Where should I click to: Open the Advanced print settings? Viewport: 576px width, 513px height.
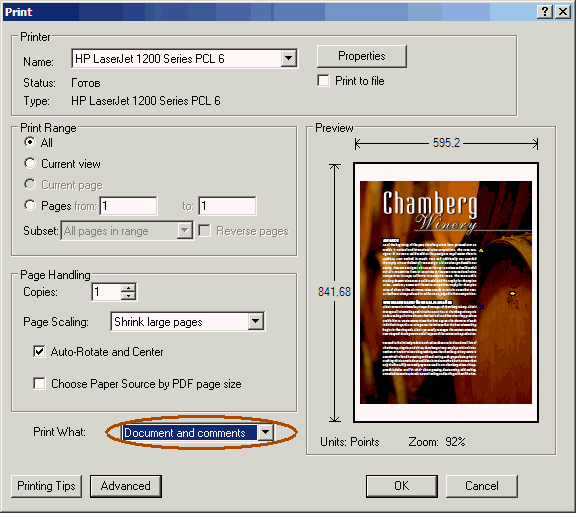[126, 486]
